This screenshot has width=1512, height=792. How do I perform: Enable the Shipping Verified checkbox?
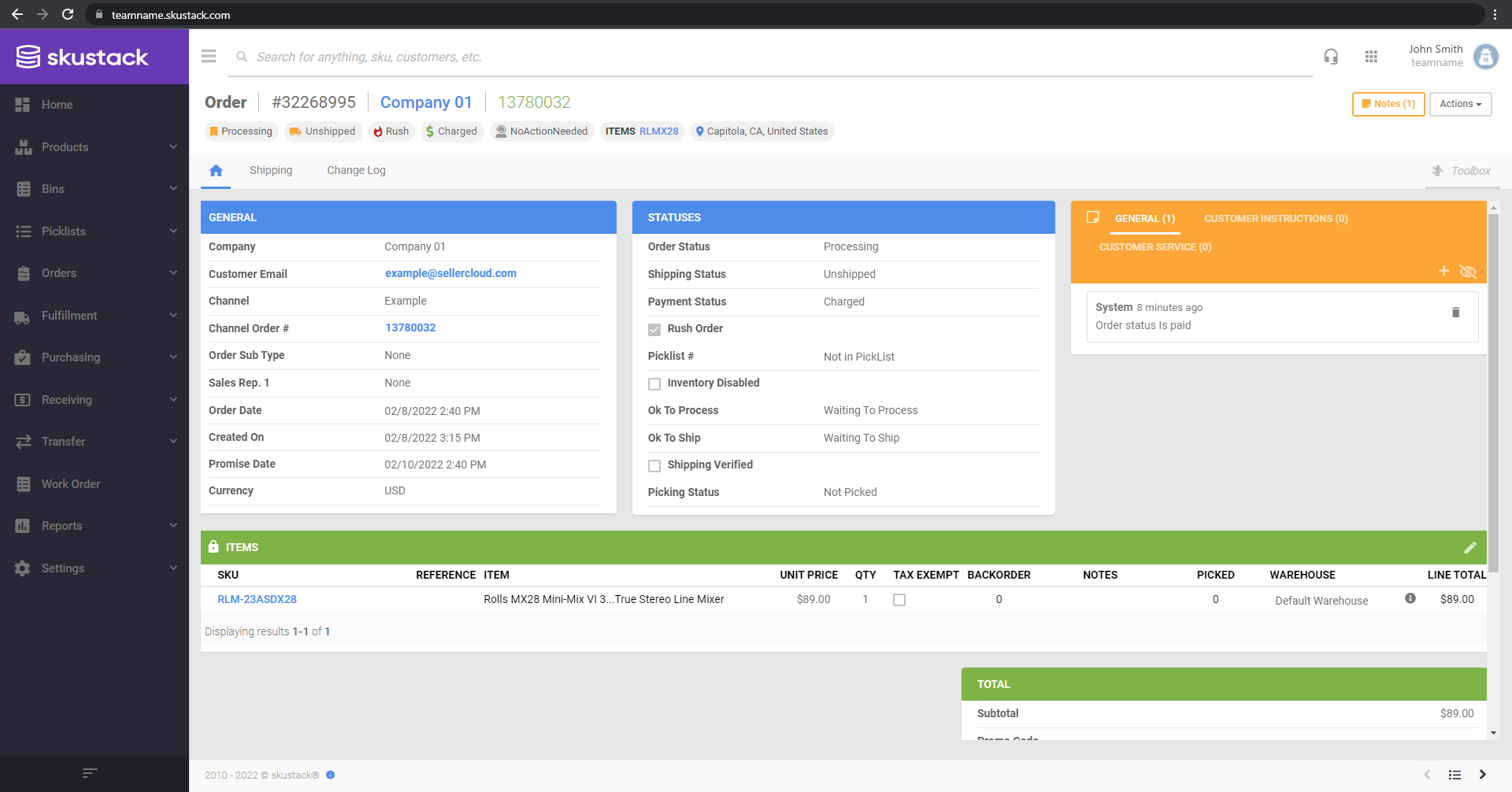click(x=654, y=465)
